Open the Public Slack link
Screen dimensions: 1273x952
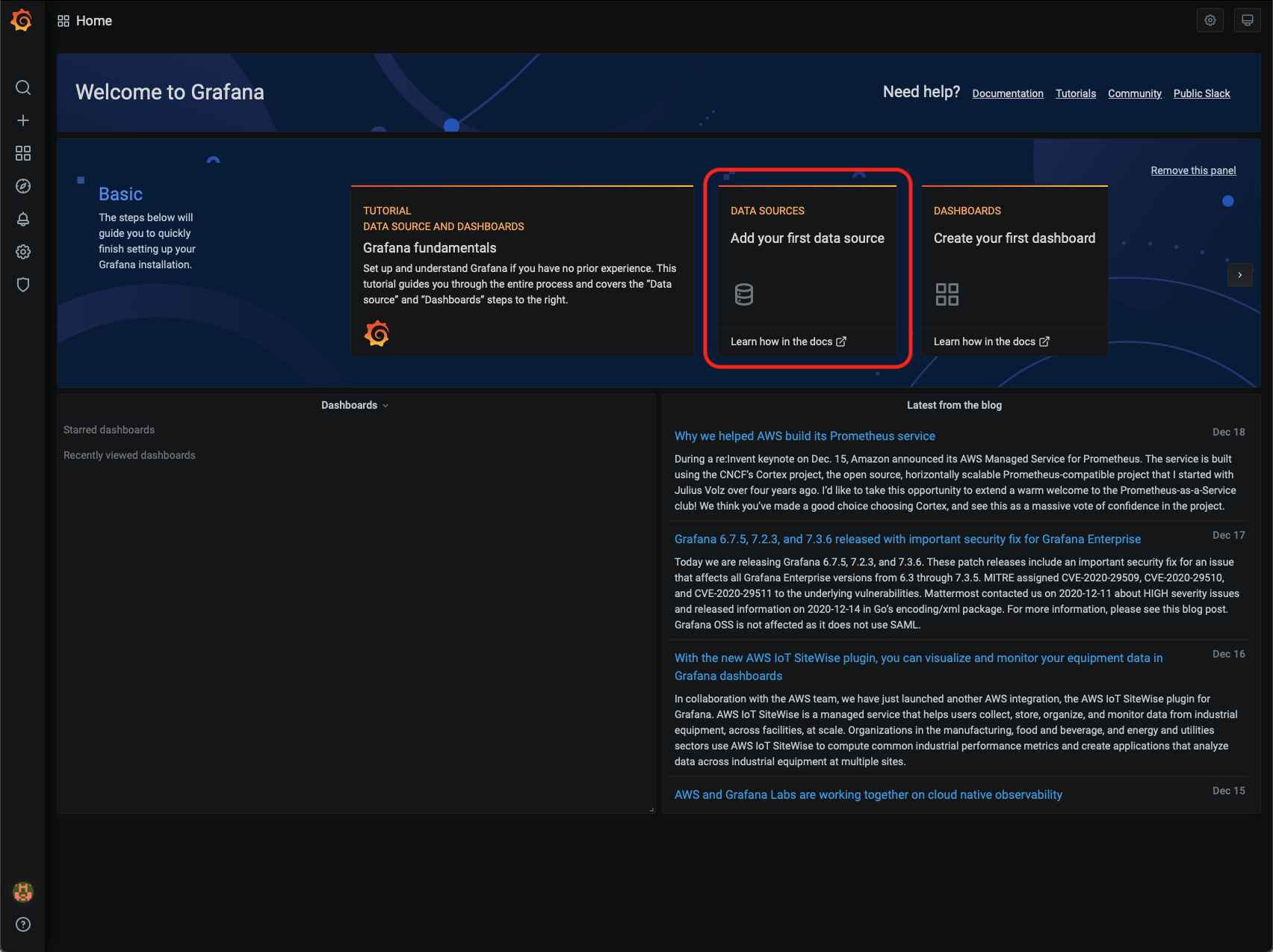point(1201,93)
